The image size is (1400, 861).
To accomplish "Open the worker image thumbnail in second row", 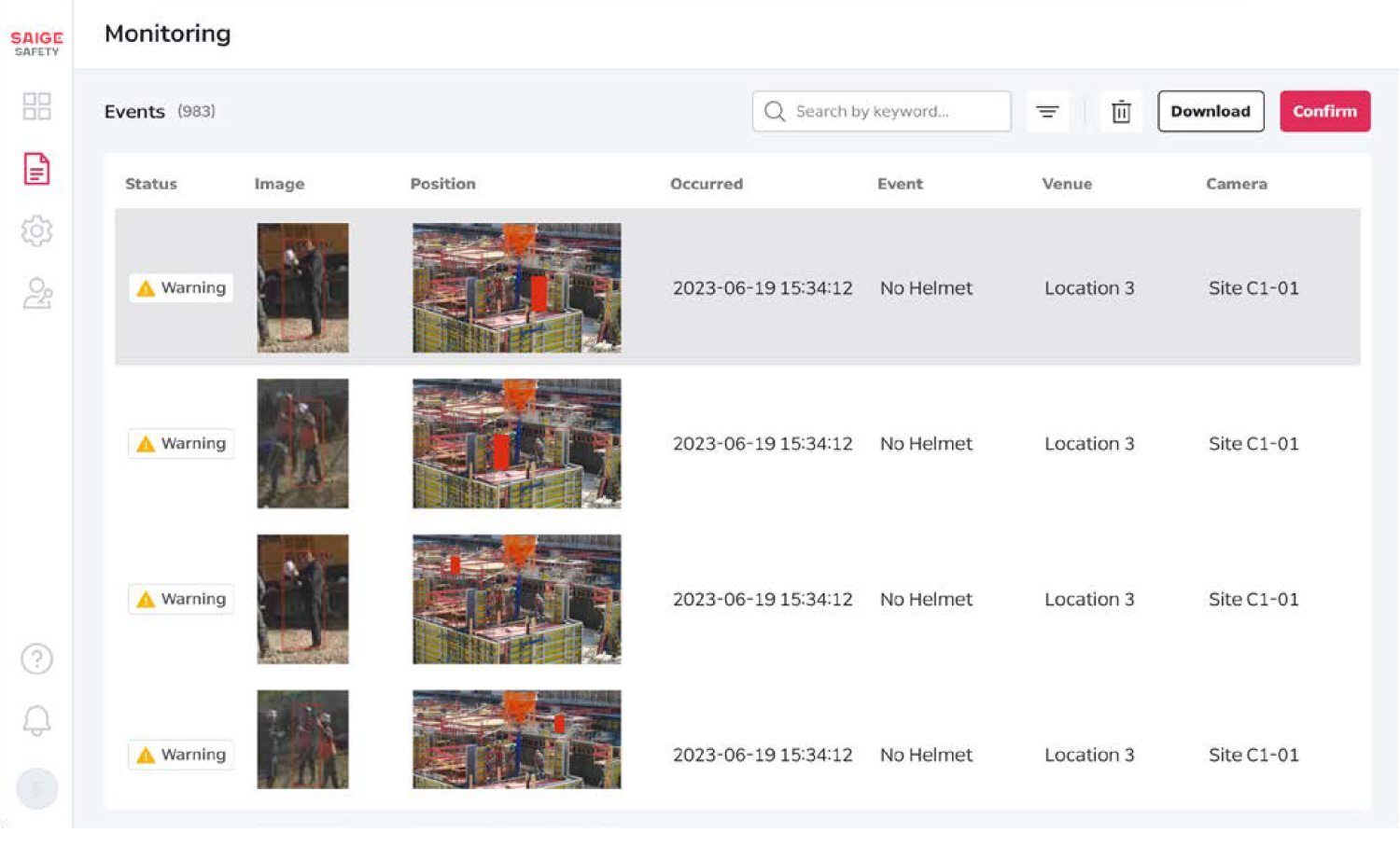I will coord(302,443).
